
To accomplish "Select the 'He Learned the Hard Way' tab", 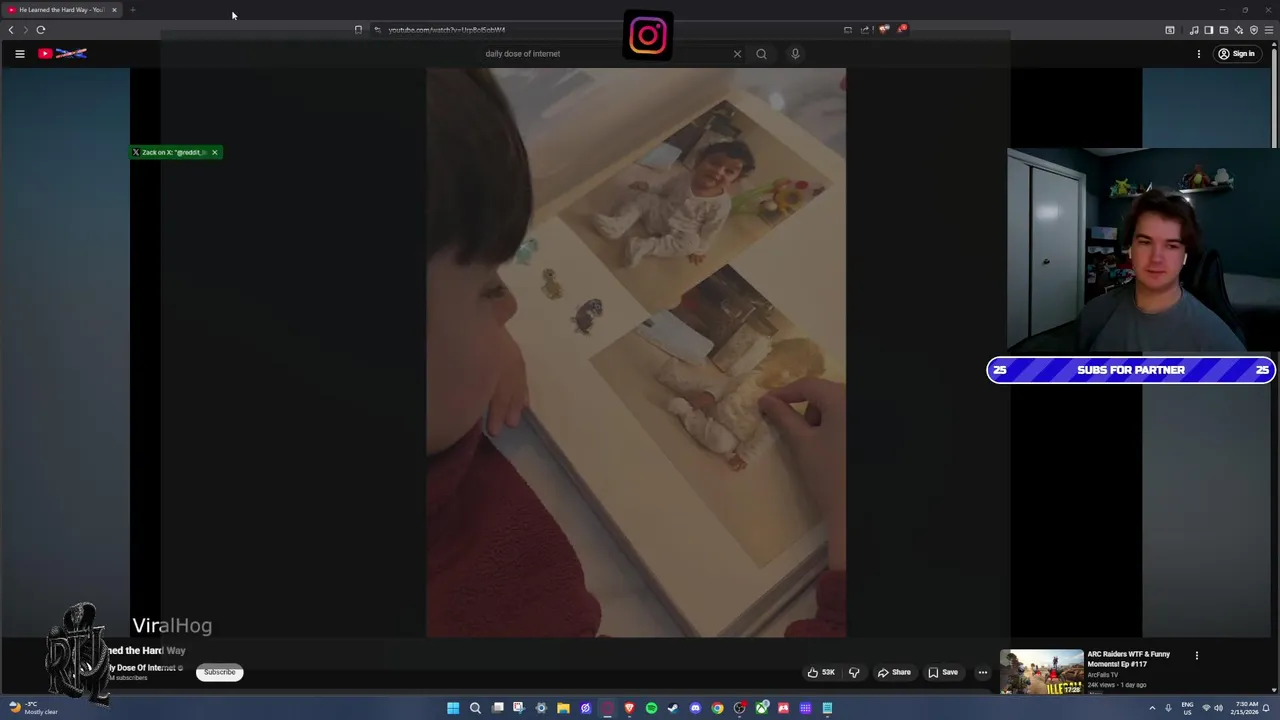I will click(x=62, y=10).
